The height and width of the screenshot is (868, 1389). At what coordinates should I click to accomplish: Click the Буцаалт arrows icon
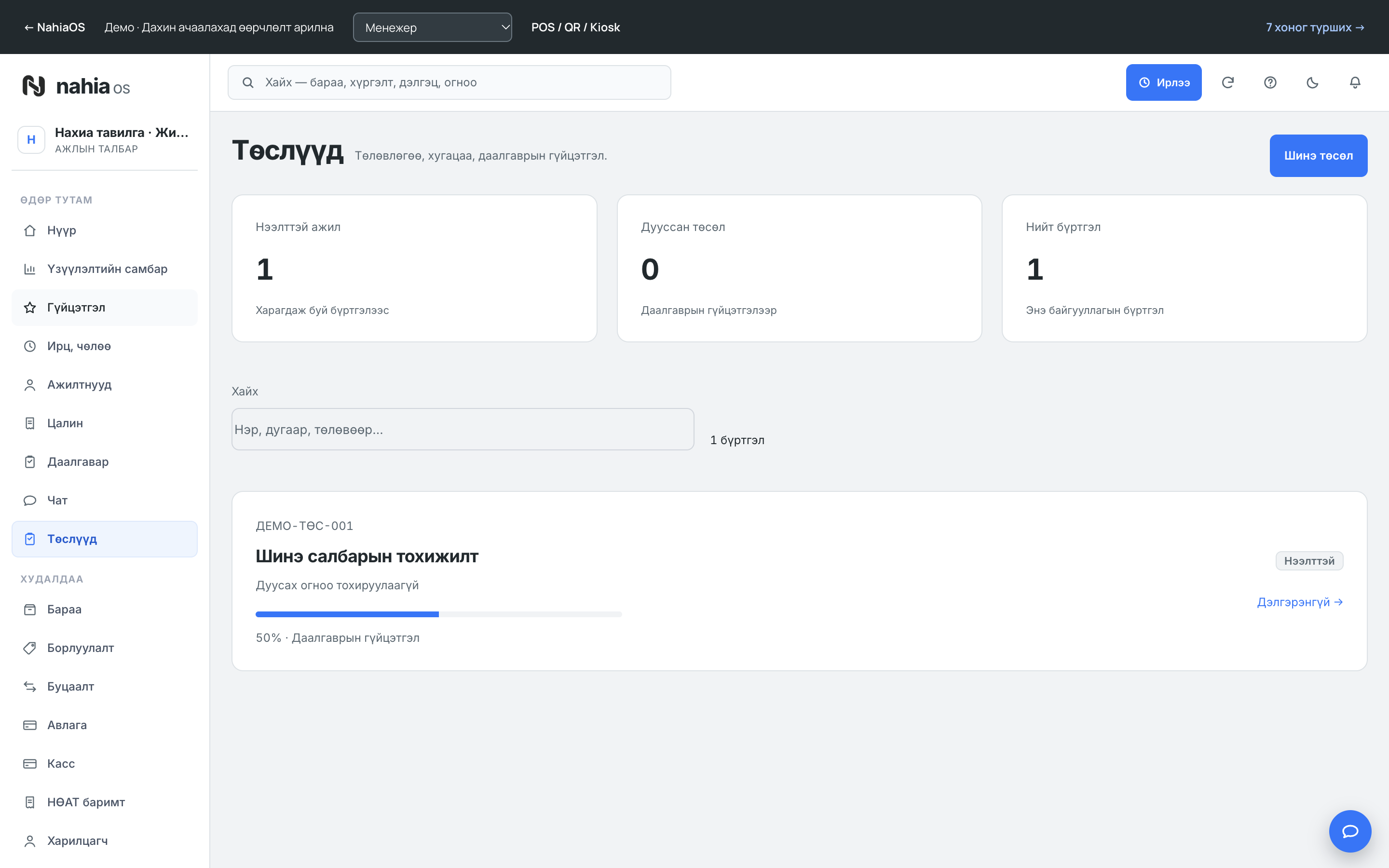(x=30, y=687)
